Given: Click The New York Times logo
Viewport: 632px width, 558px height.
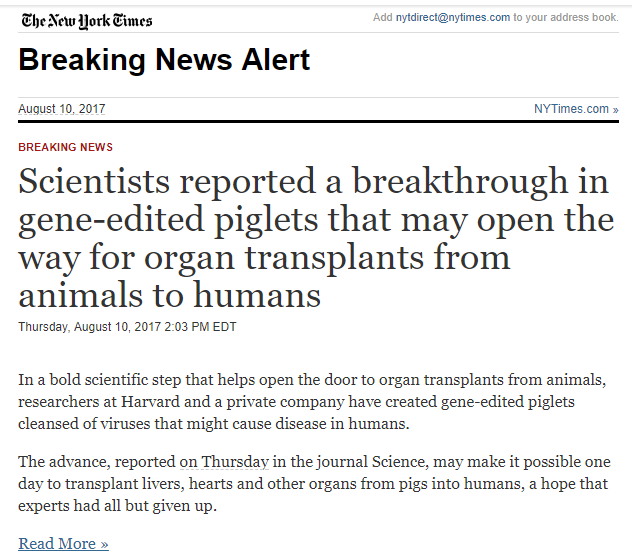Looking at the screenshot, I should pyautogui.click(x=87, y=21).
